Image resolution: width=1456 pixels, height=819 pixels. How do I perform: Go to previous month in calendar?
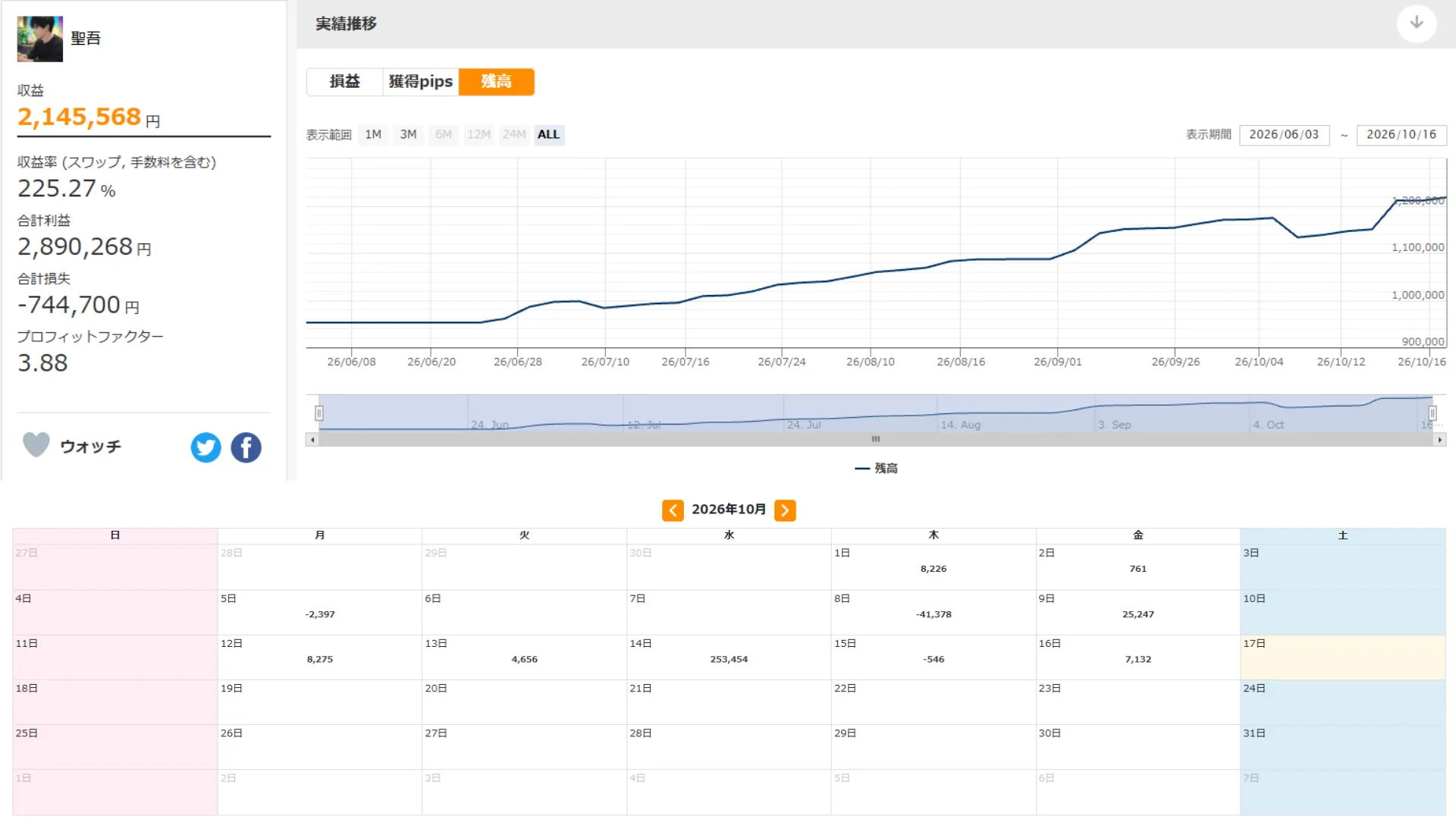[x=673, y=510]
